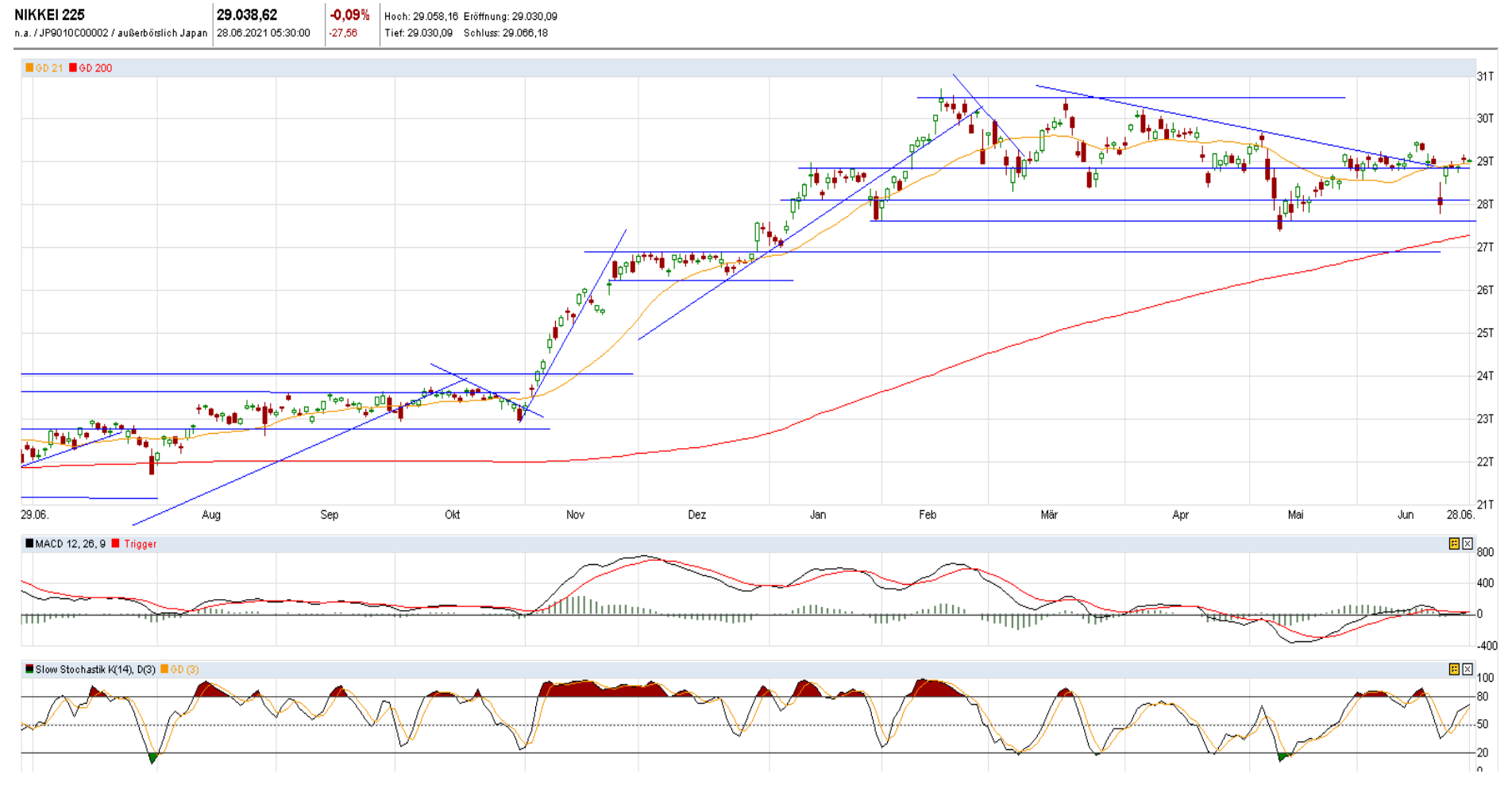1512x785 pixels.
Task: Click the 100 label on Stochastik axis
Action: (x=1485, y=678)
